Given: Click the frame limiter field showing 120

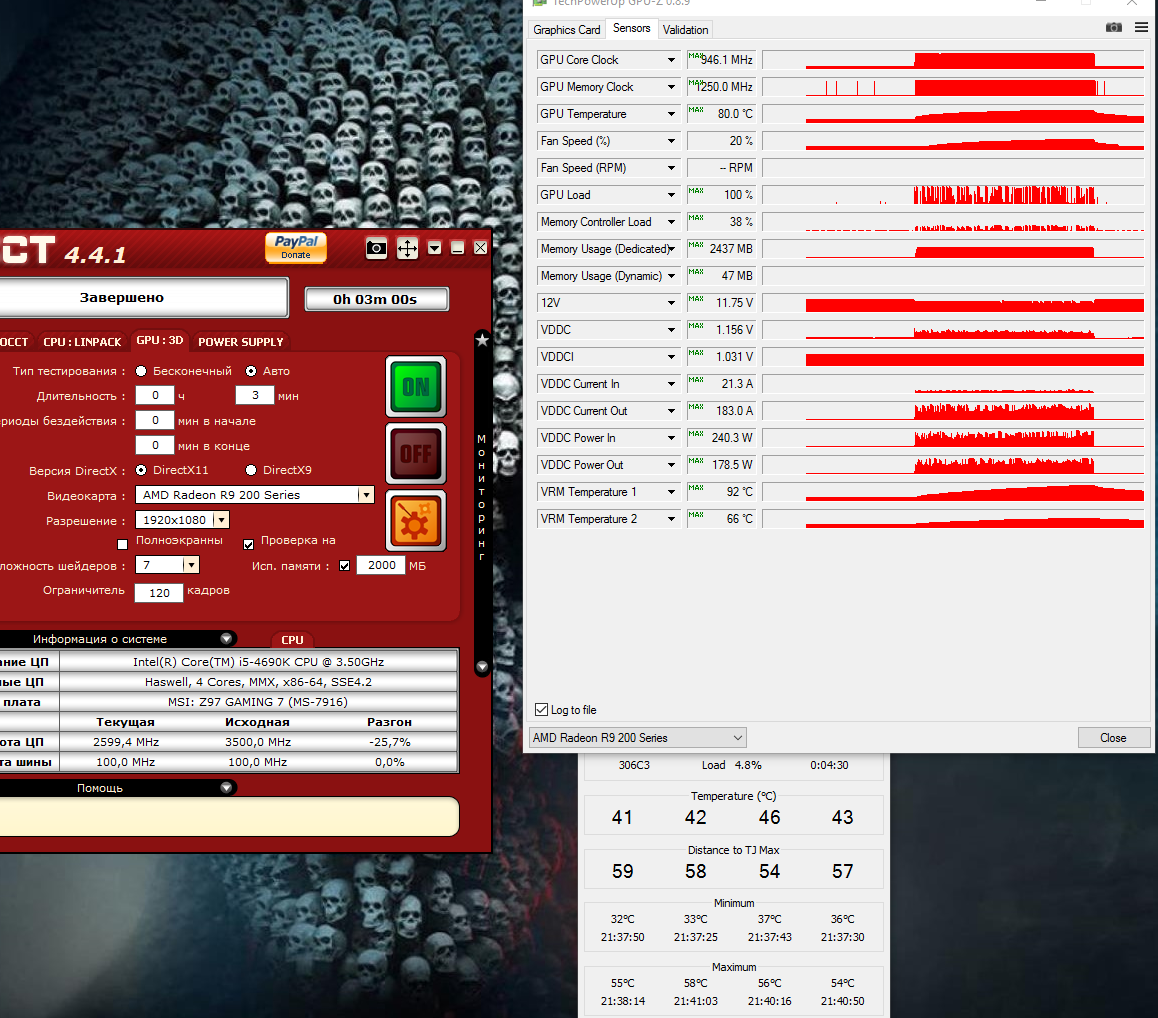Looking at the screenshot, I should pyautogui.click(x=159, y=592).
